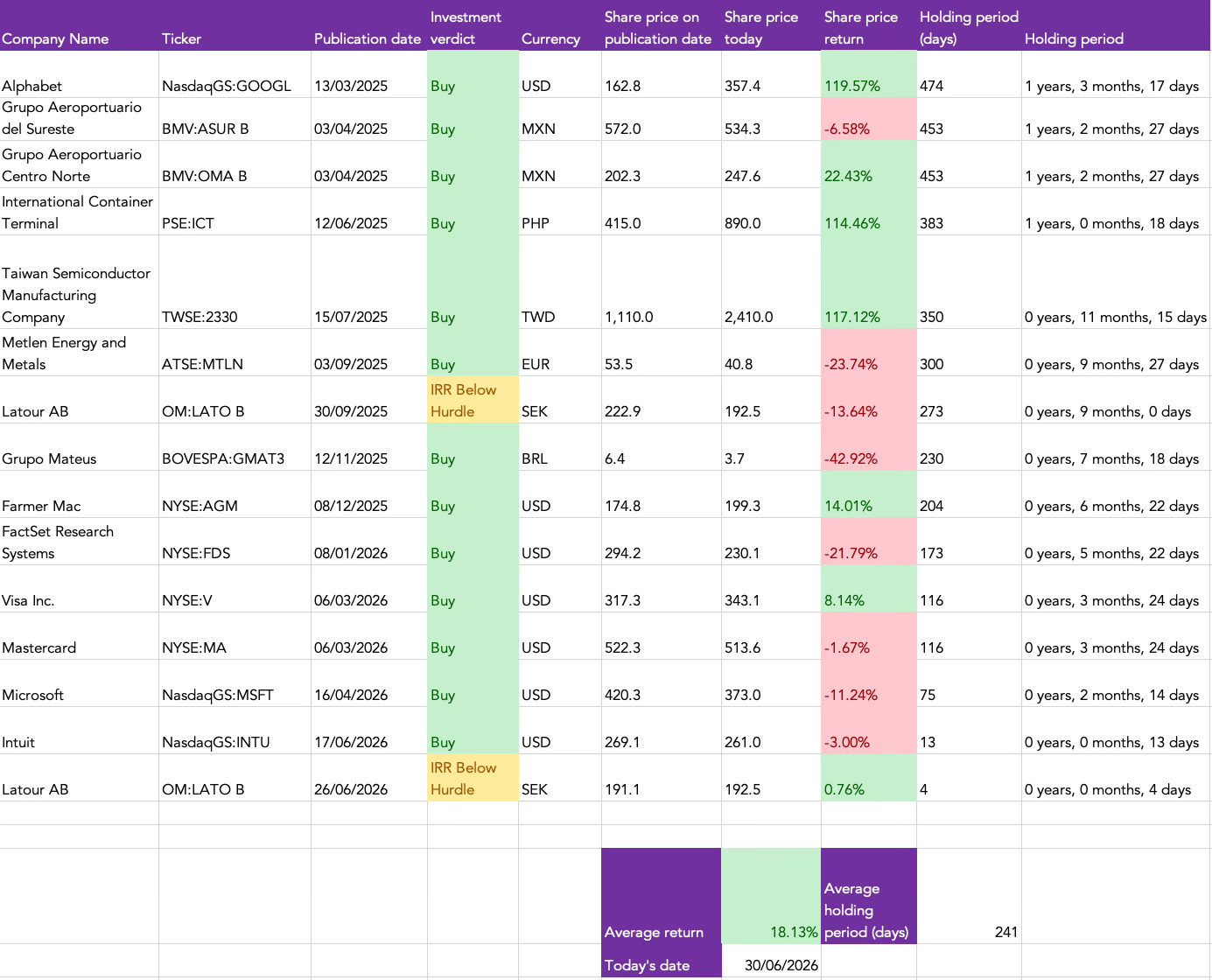Select the Intuit company cell
The height and width of the screenshot is (980, 1212).
click(79, 731)
